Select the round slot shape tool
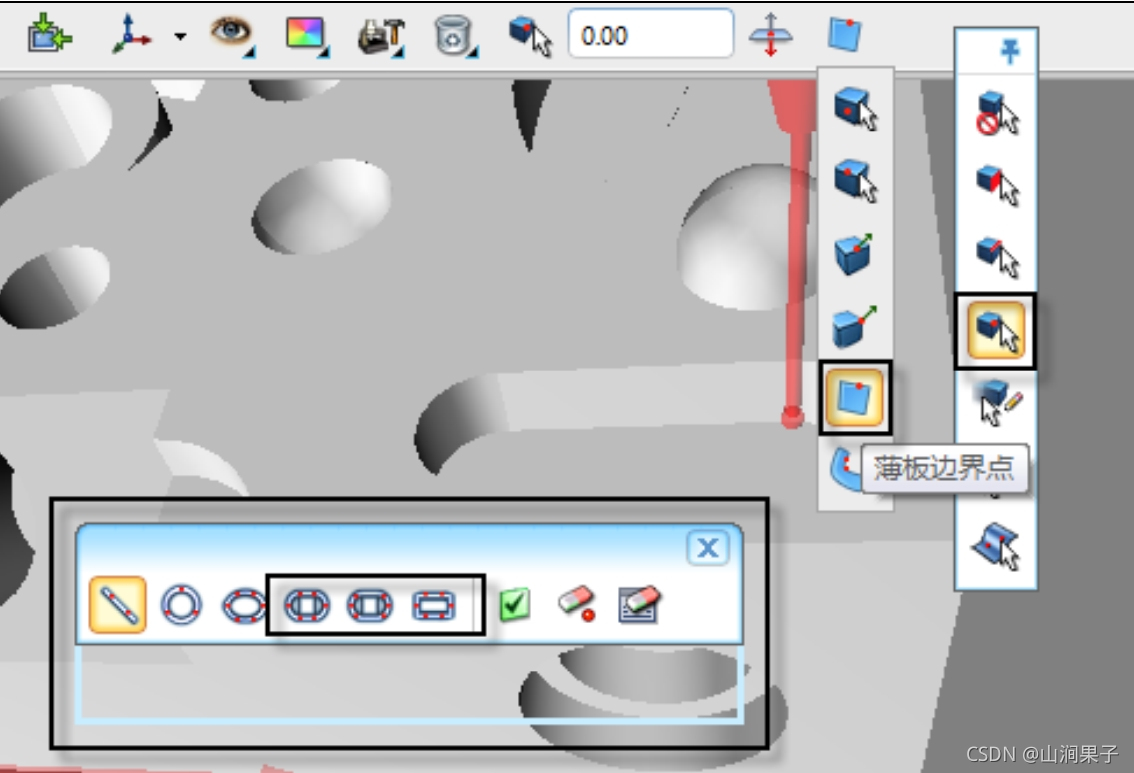This screenshot has height=773, width=1134. [307, 605]
